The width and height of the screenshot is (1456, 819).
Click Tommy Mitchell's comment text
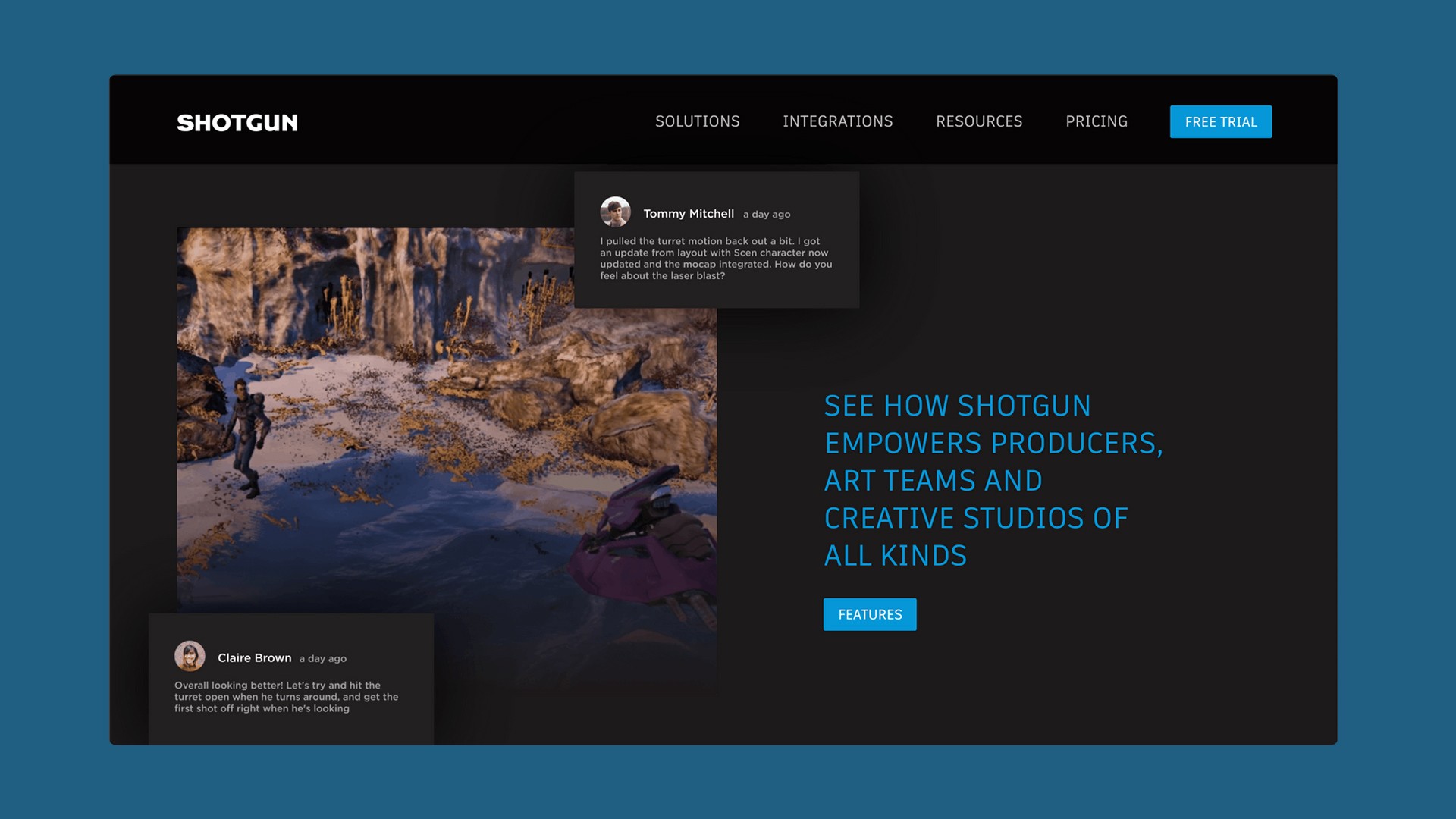click(x=715, y=259)
